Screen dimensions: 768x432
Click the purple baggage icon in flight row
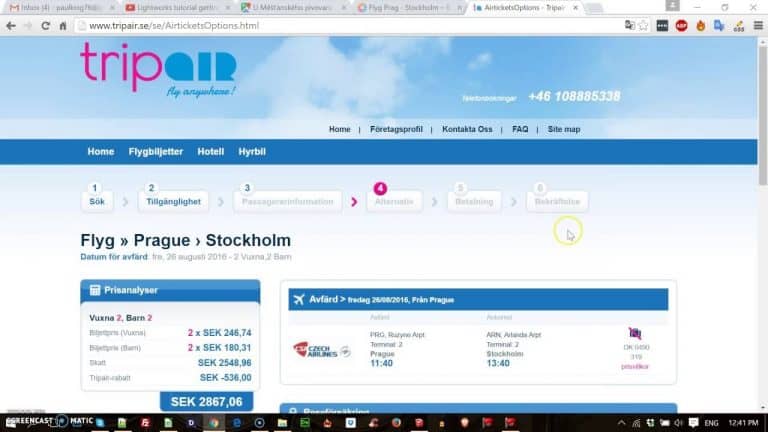click(x=635, y=334)
